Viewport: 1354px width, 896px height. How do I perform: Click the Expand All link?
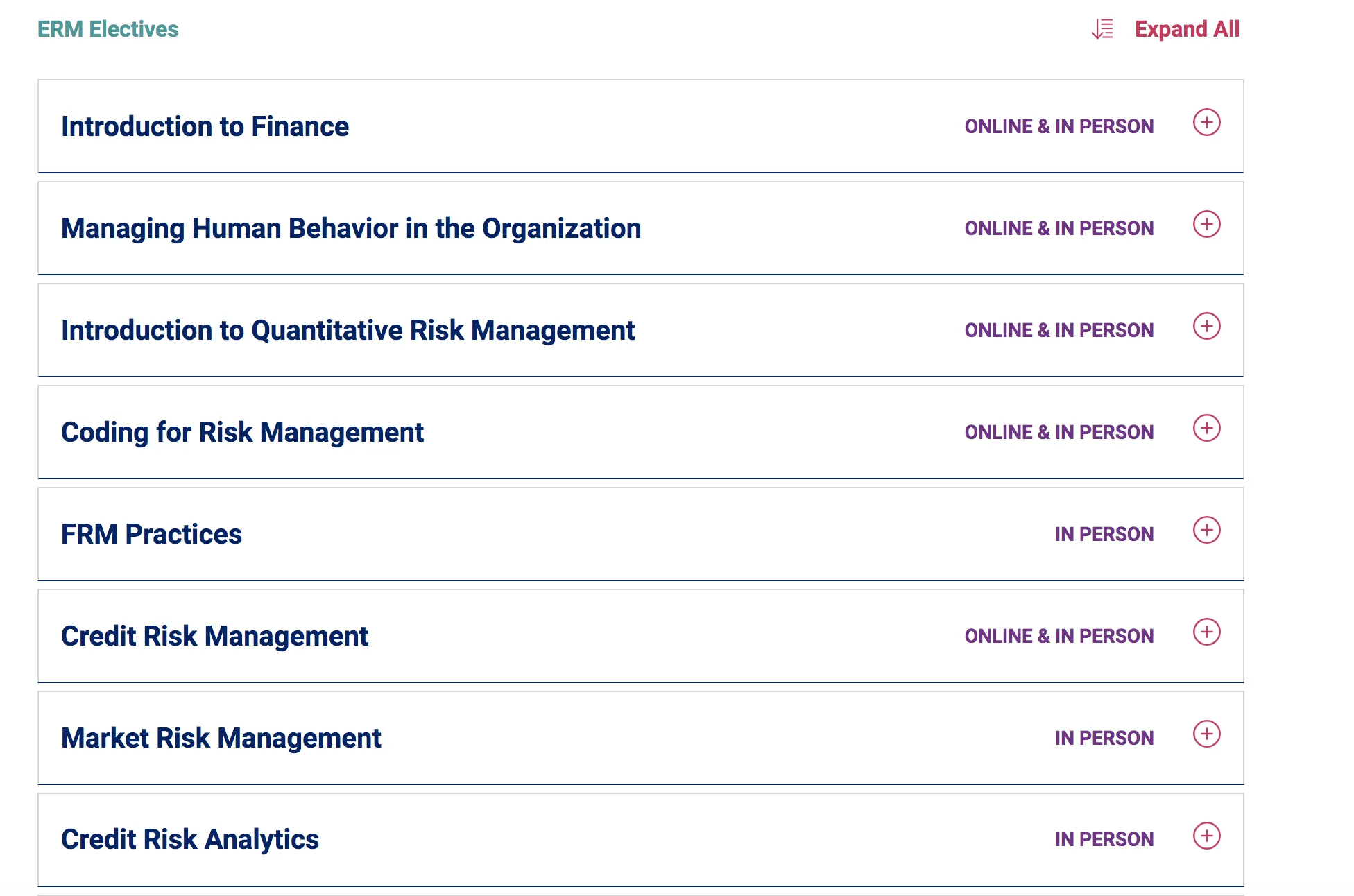click(x=1186, y=29)
